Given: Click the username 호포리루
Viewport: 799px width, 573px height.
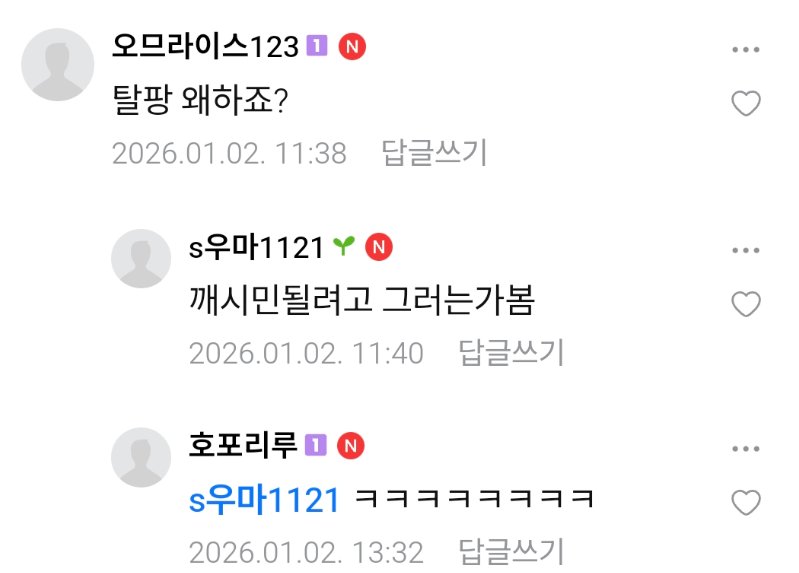Looking at the screenshot, I should coord(243,445).
